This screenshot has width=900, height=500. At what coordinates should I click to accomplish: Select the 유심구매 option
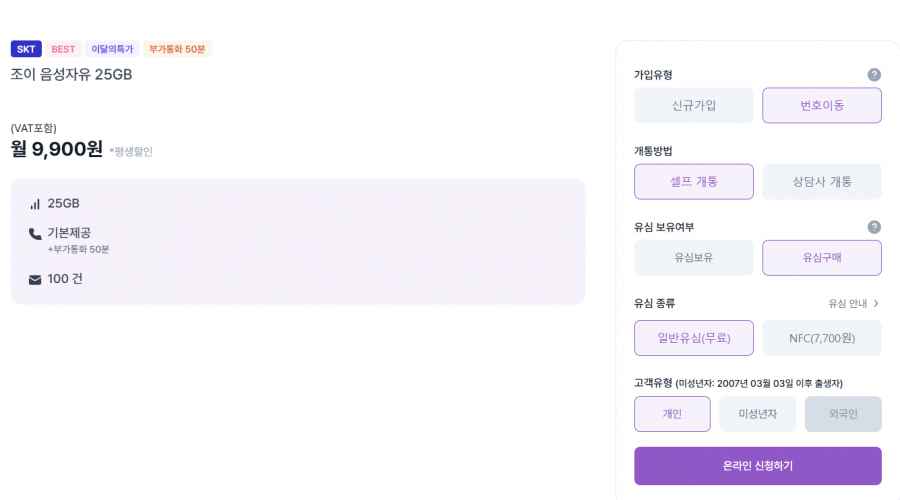pos(822,257)
